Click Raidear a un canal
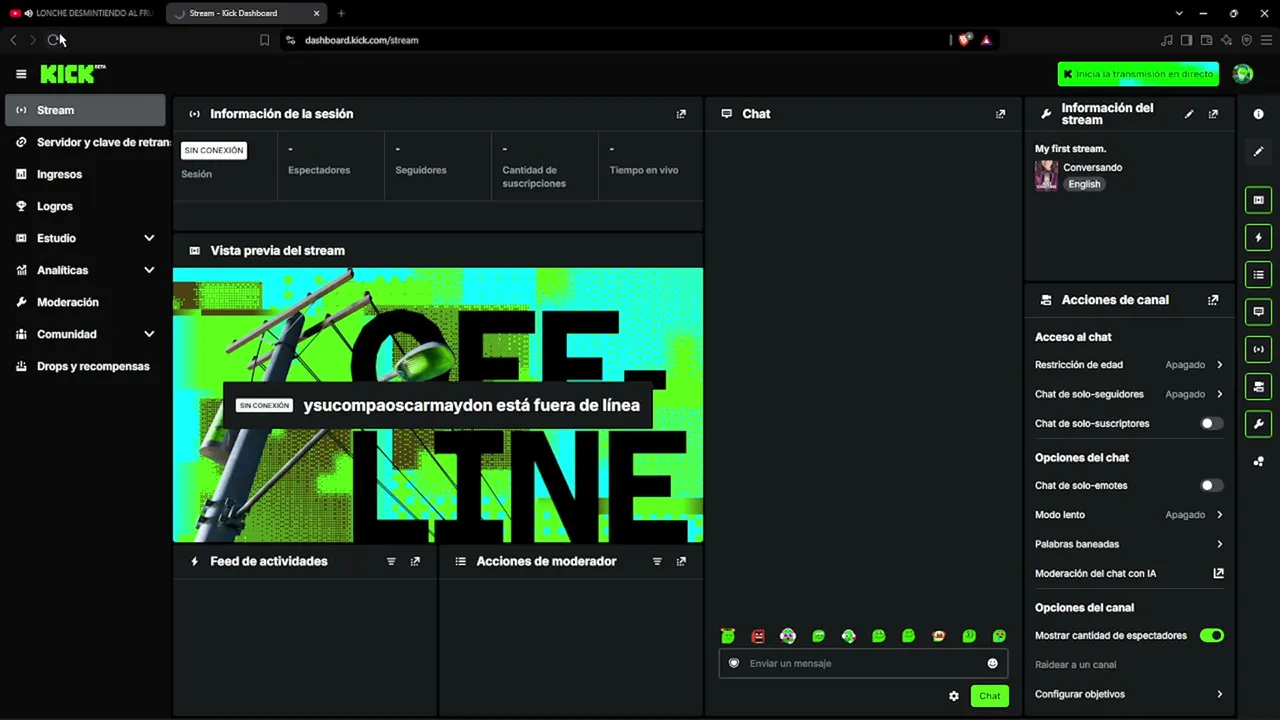The height and width of the screenshot is (720, 1280). pos(1075,665)
